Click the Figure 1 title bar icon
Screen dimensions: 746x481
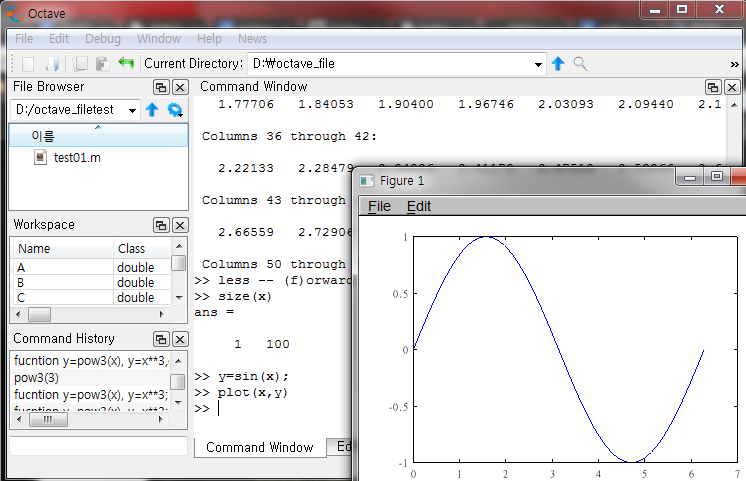tap(366, 181)
